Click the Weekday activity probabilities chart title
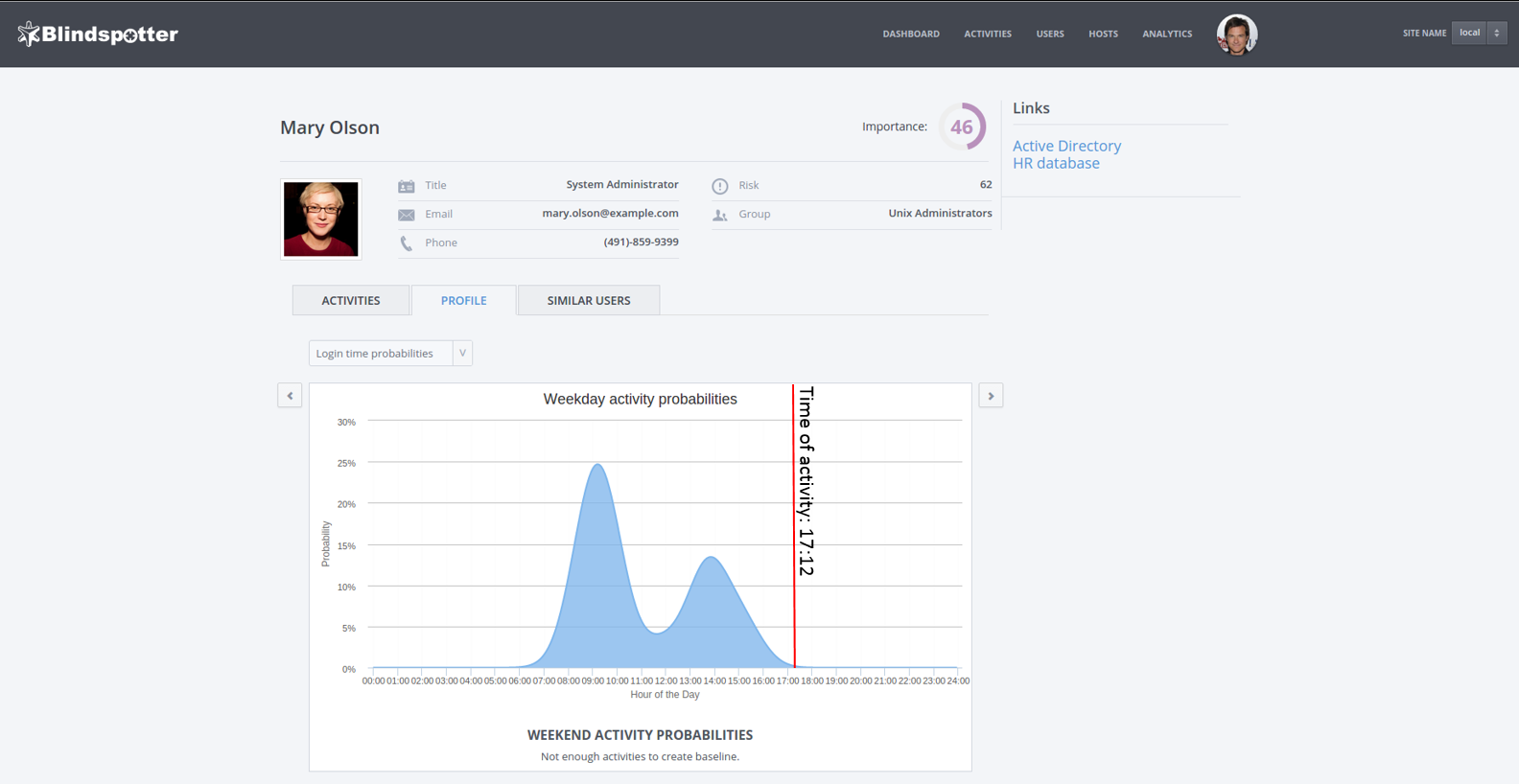This screenshot has height=784, width=1519. [x=641, y=399]
